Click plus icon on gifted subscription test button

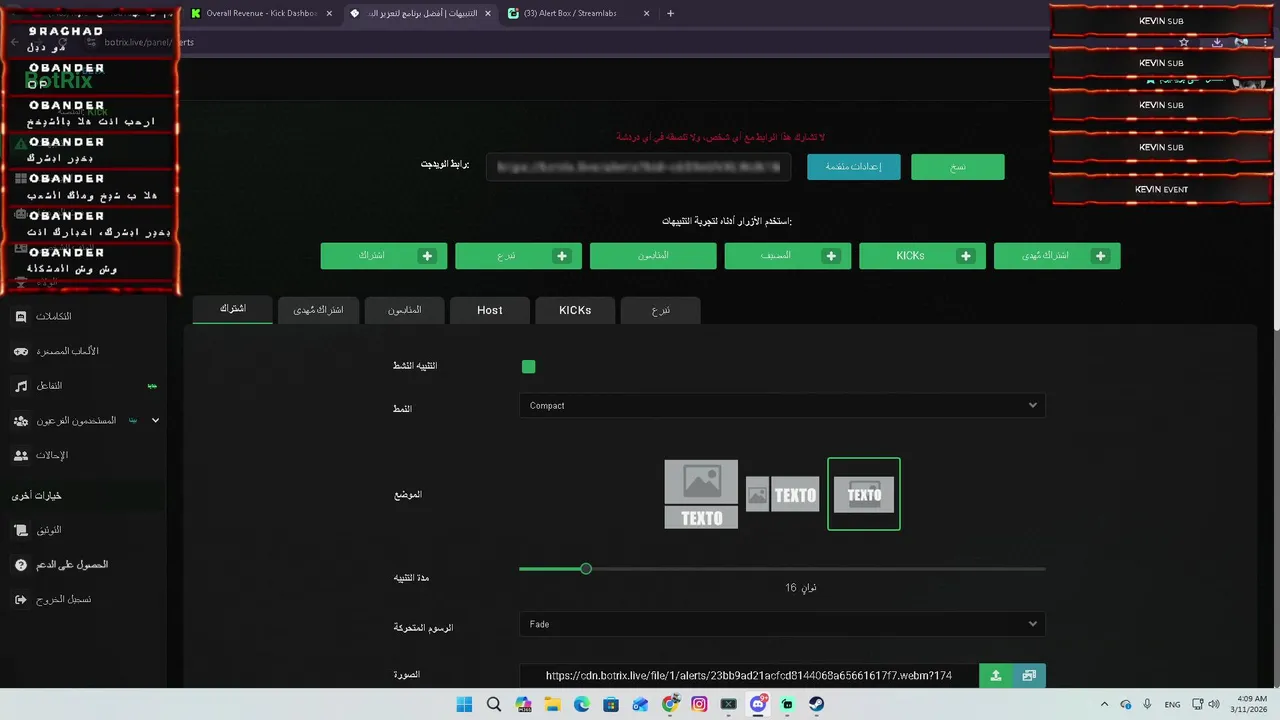pyautogui.click(x=1100, y=256)
